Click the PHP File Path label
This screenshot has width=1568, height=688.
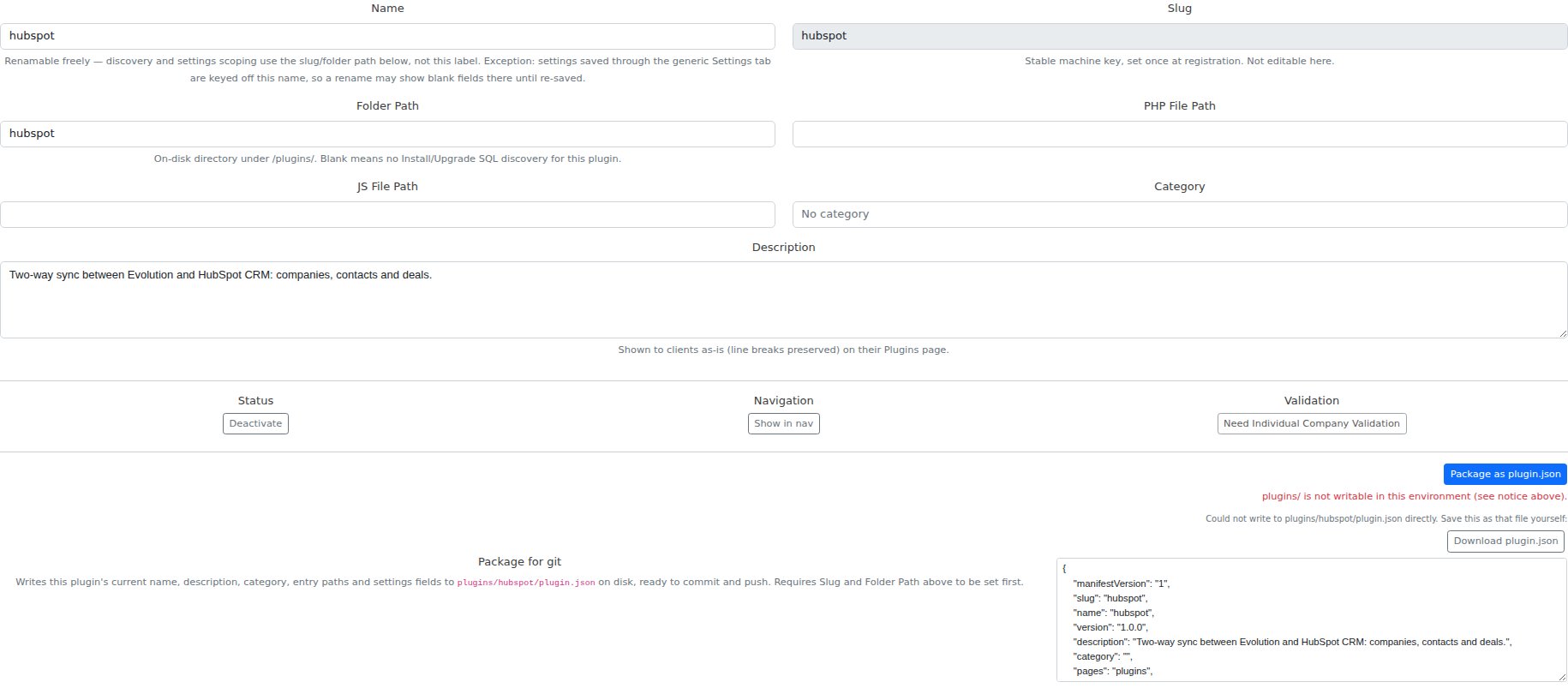[x=1179, y=106]
